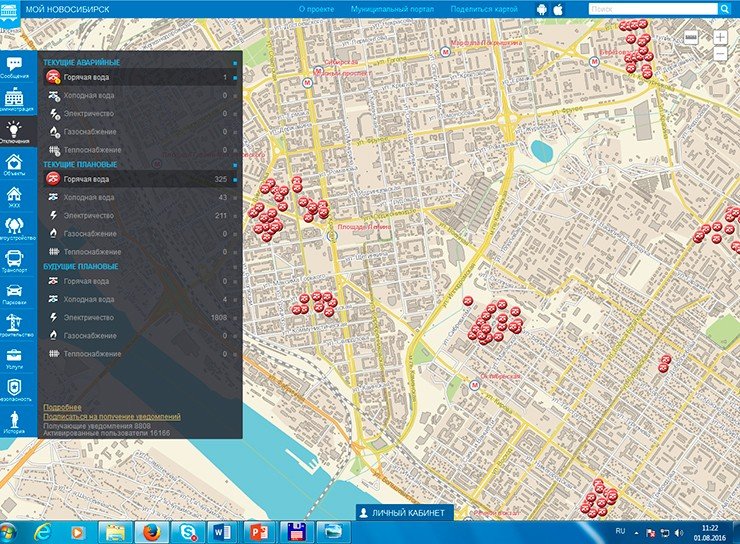The image size is (740, 544).
Task: Click the Apple app icon in header
Action: point(558,9)
